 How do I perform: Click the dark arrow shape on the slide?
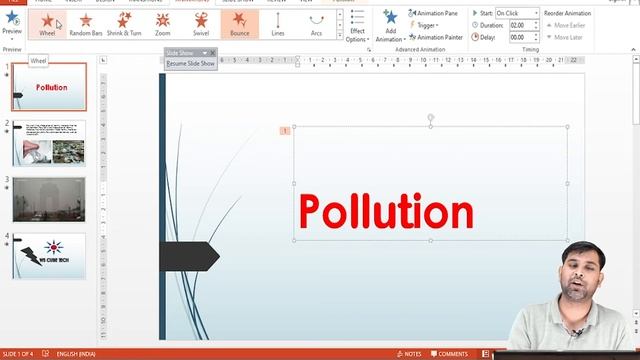189,256
